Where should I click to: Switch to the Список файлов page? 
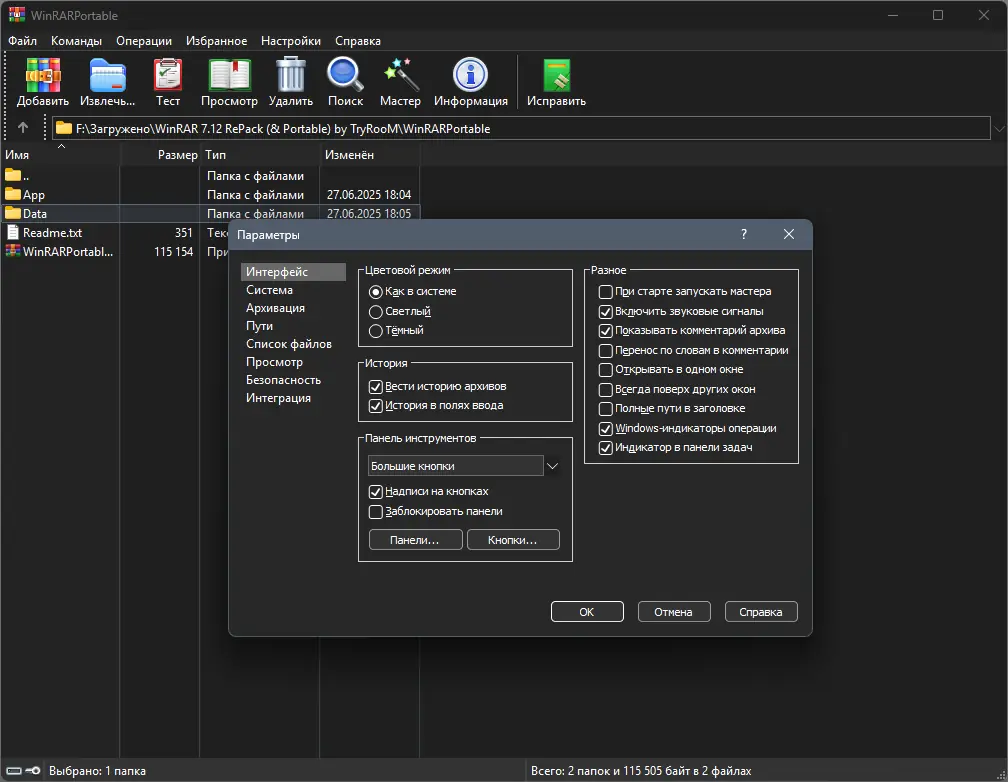coord(293,344)
